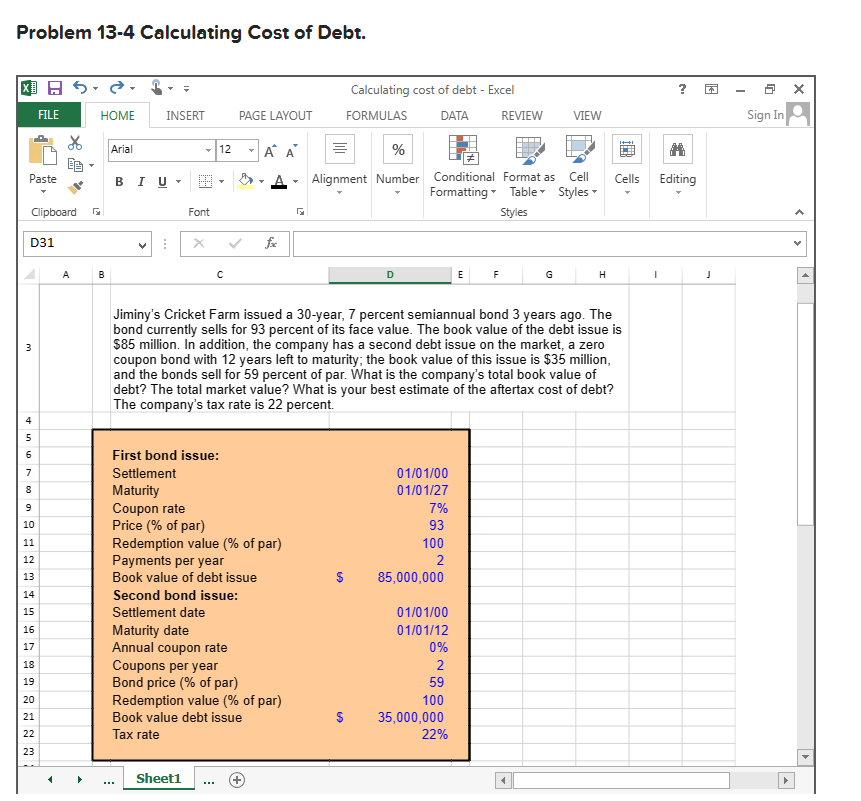
Task: Open the Font dialog launcher
Action: pos(300,211)
